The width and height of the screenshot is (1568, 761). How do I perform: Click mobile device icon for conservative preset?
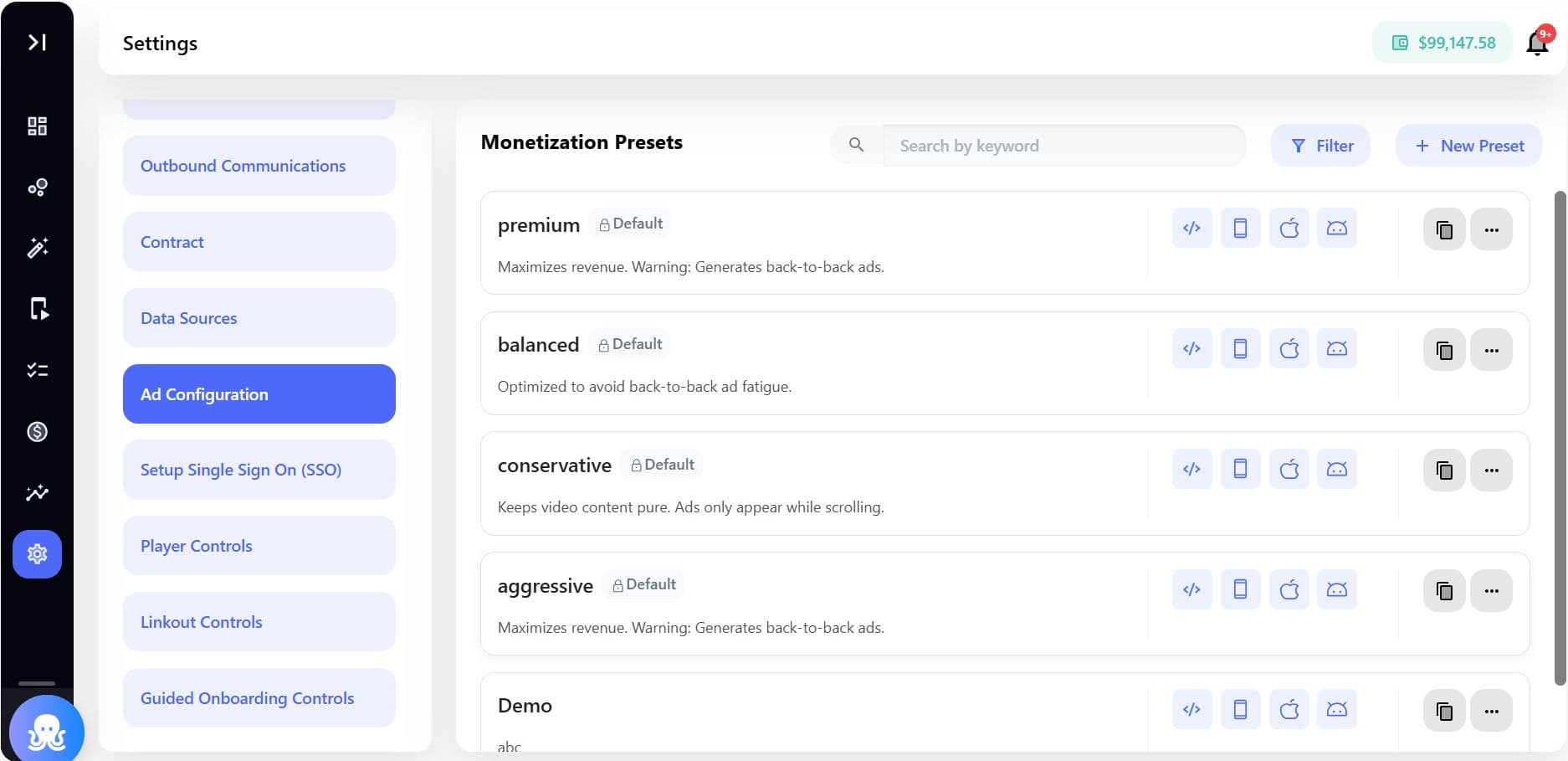1241,469
